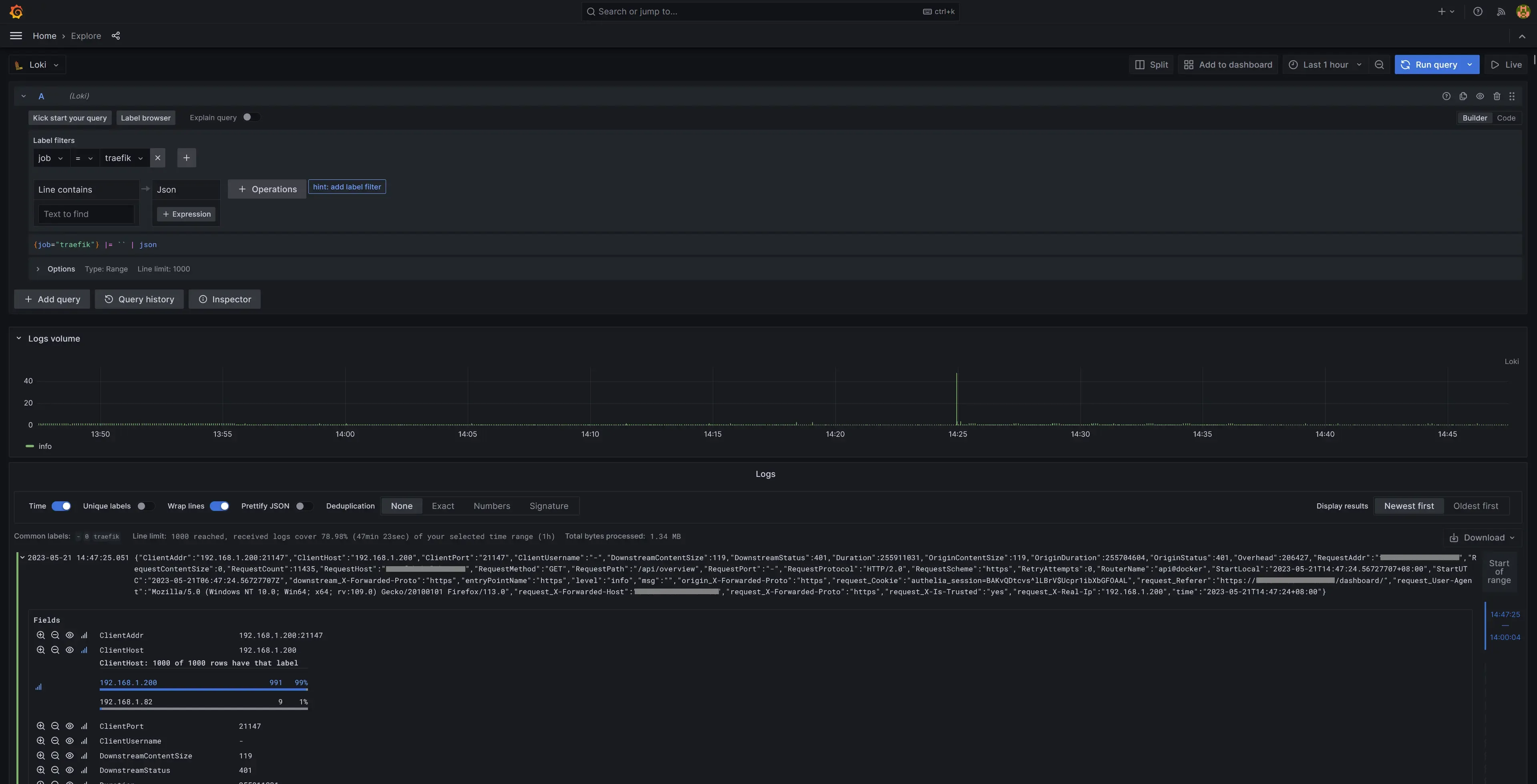This screenshot has height=784, width=1537.
Task: Display results Oldest first
Action: click(1476, 506)
